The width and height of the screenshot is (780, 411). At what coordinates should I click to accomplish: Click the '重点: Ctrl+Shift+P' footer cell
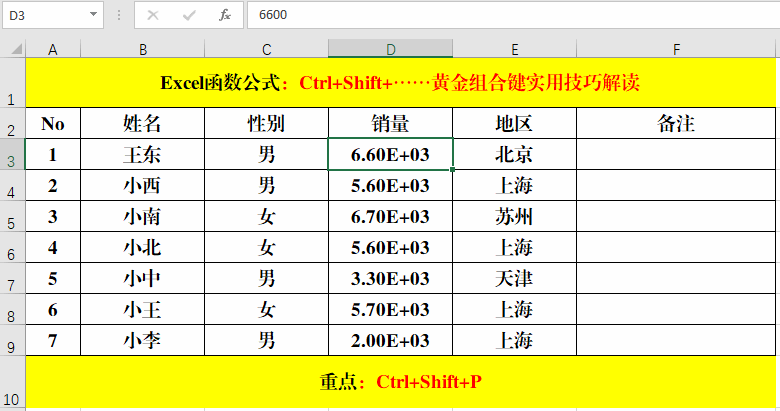400,382
